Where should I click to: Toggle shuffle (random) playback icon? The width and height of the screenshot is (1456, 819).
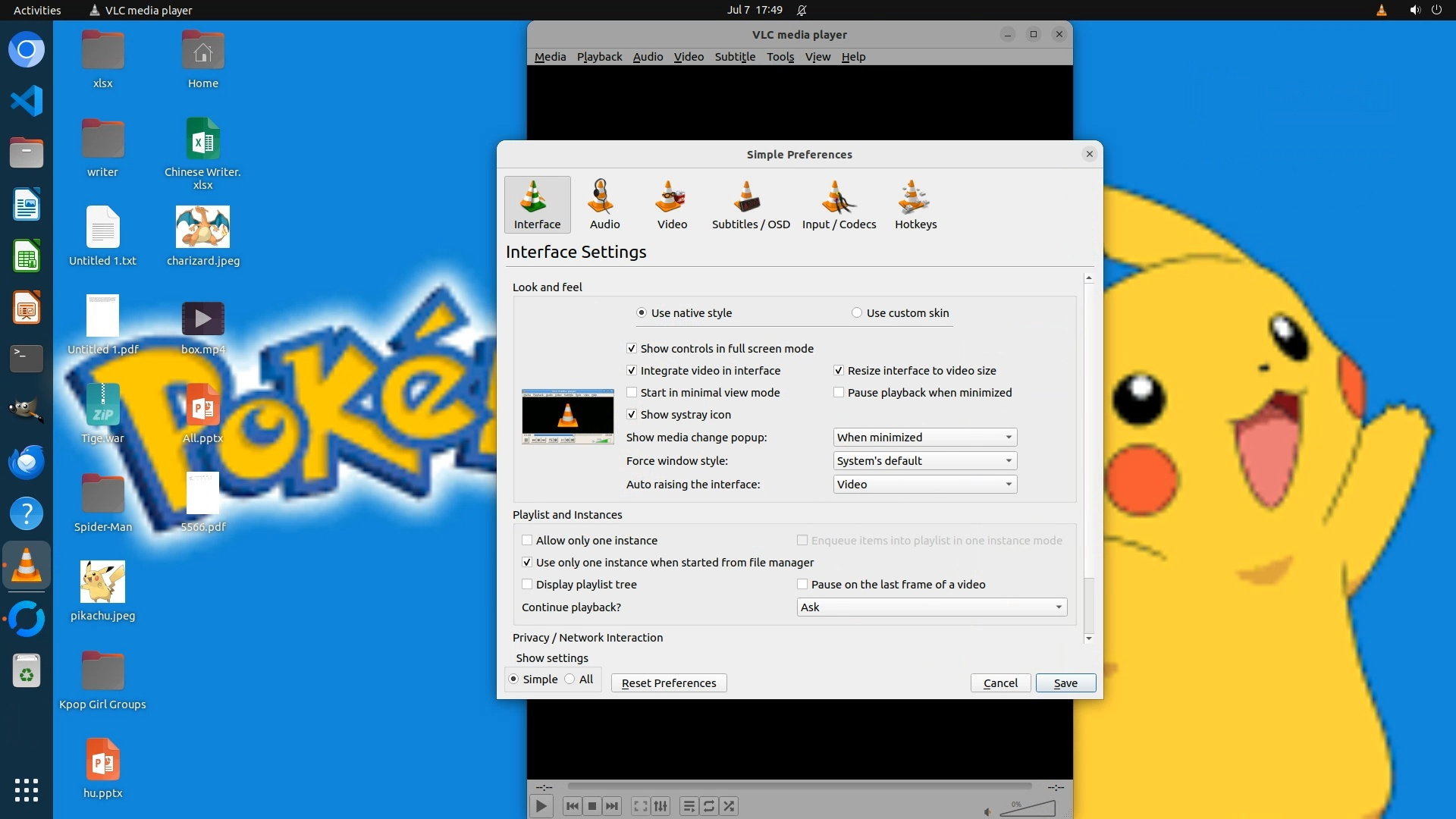(729, 806)
